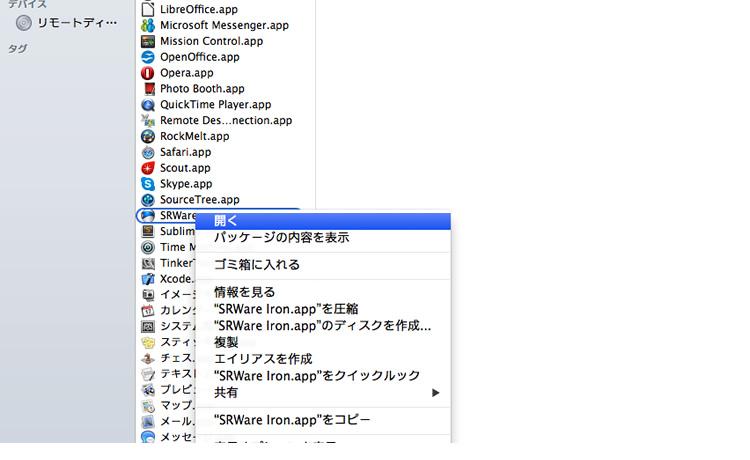Screen dimensions: 750x460
Task: Select リモートディ… sidebar item text
Action: pos(77,22)
